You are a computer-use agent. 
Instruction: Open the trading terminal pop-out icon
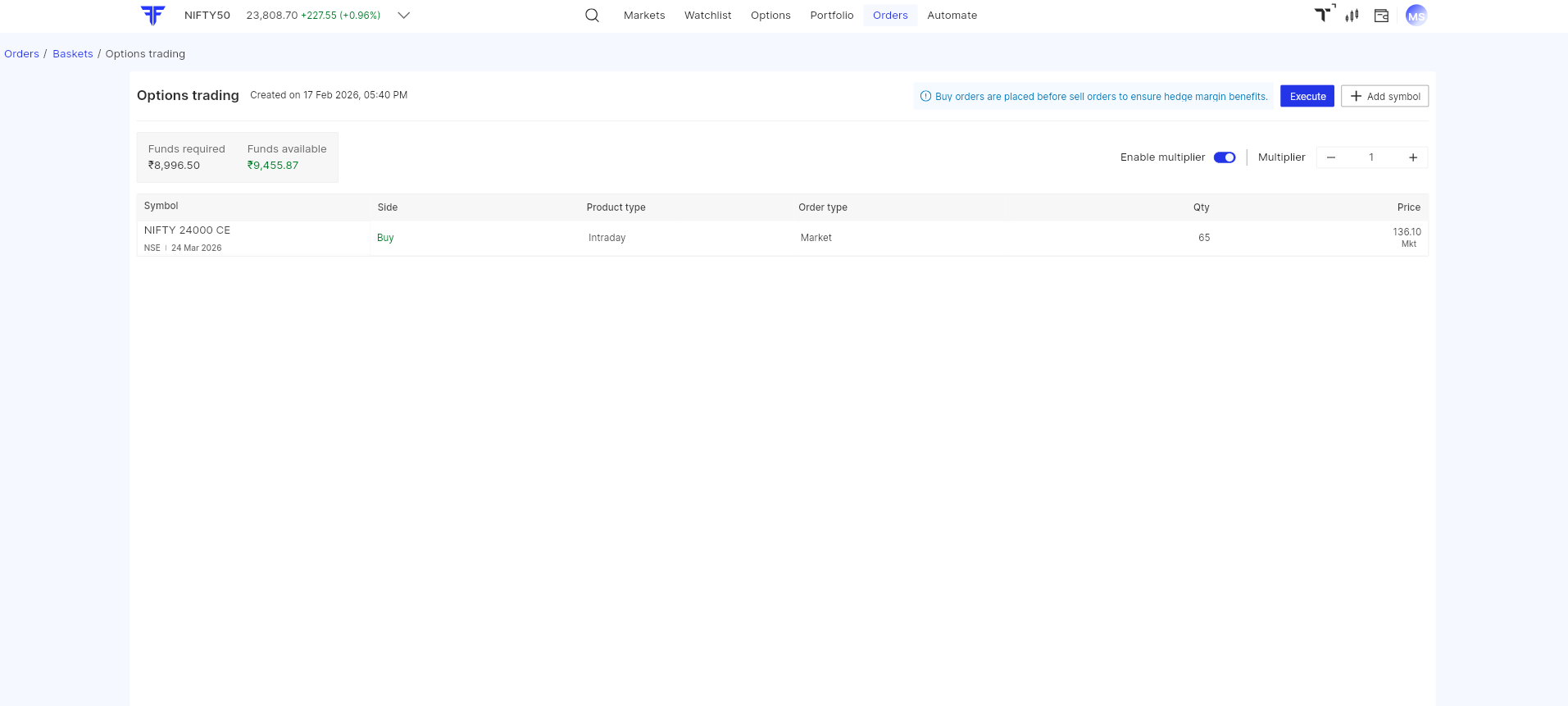1324,14
